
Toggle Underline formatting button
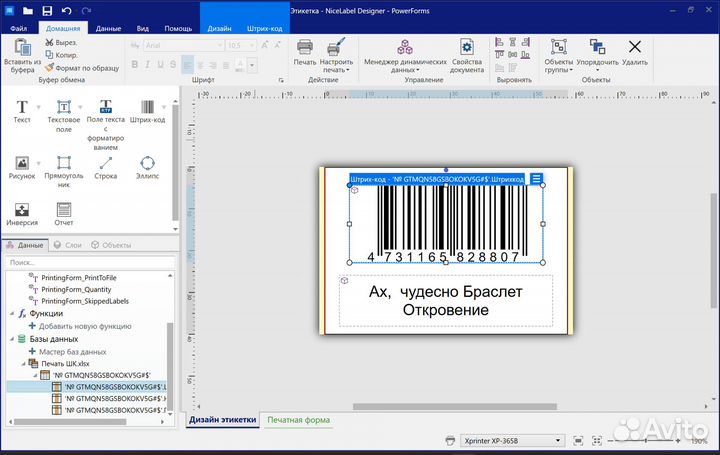160,65
